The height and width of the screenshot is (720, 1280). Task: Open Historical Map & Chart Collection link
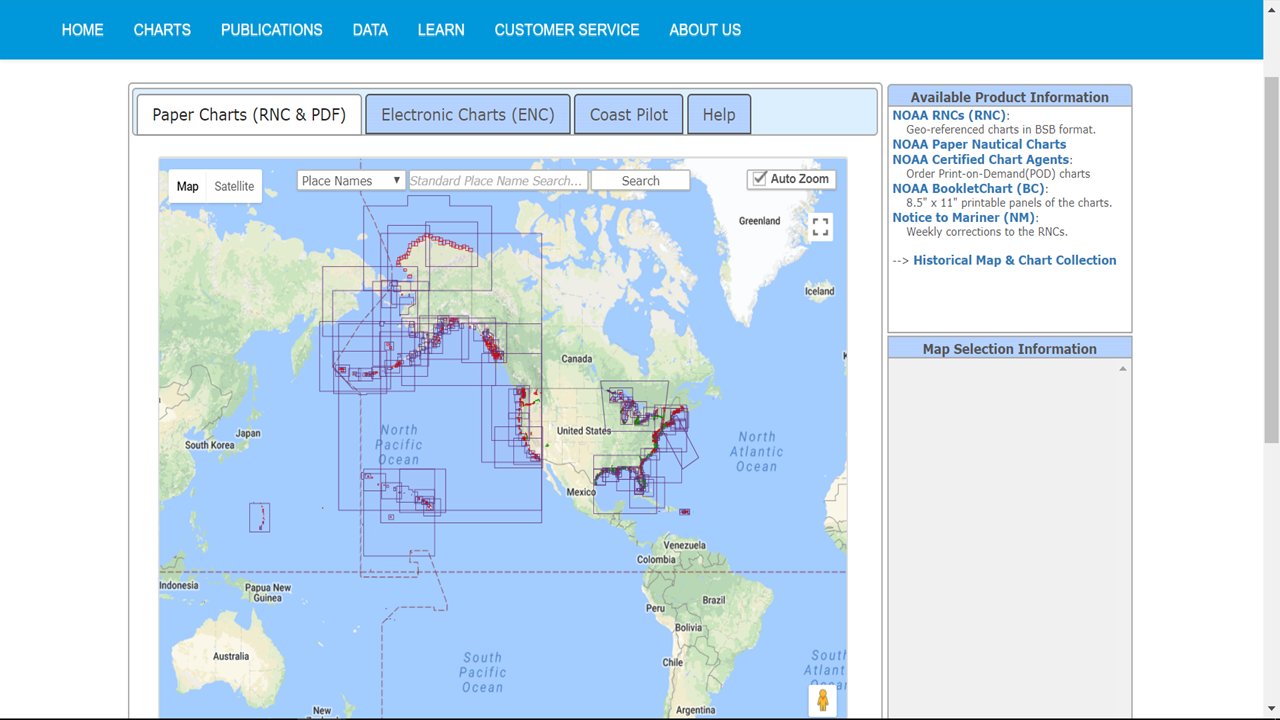[1015, 260]
